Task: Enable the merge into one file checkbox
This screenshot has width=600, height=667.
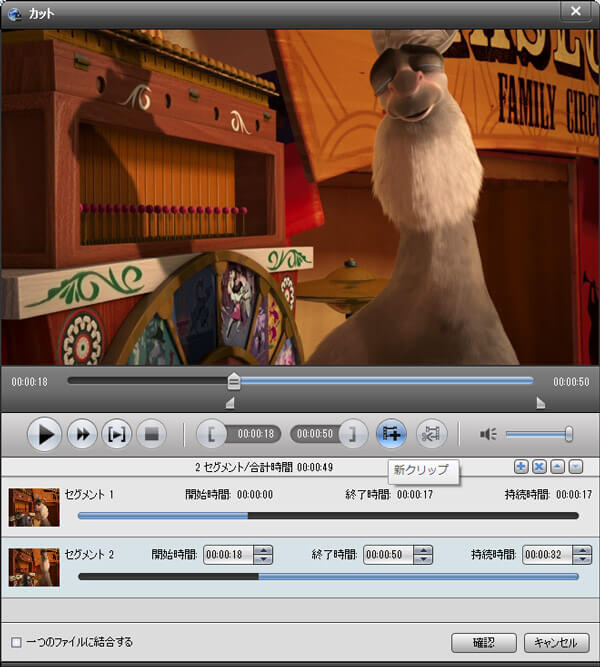Action: pyautogui.click(x=16, y=642)
